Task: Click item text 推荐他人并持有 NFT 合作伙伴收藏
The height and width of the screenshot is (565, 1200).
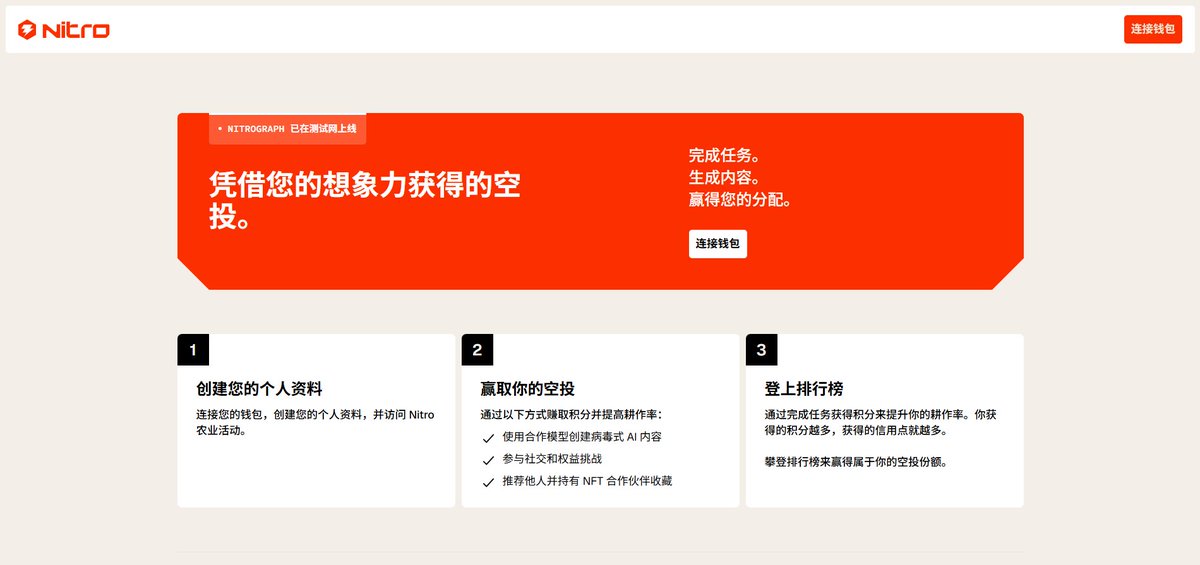Action: pyautogui.click(x=587, y=481)
